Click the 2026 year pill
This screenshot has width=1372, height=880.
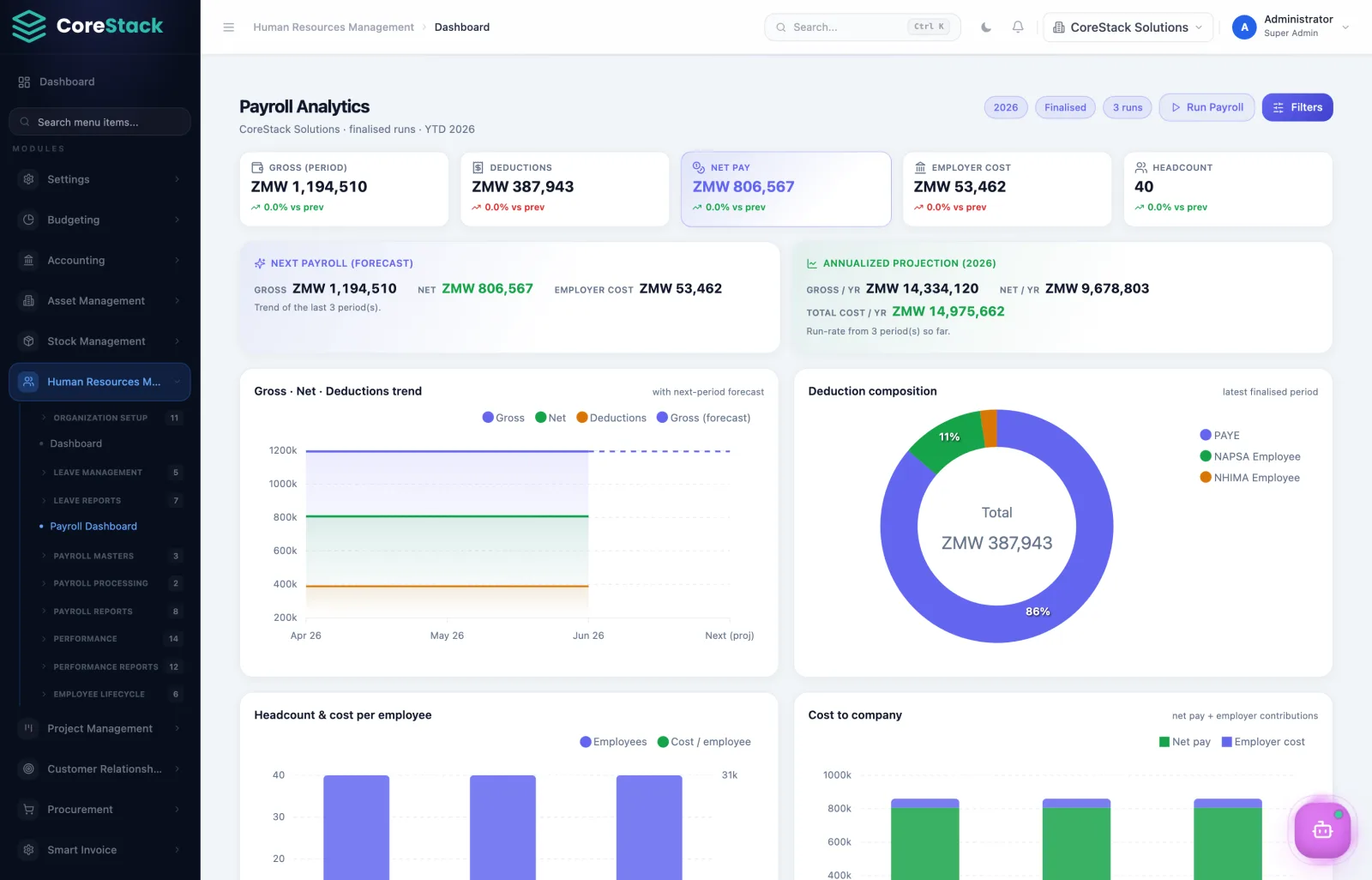(x=1006, y=107)
